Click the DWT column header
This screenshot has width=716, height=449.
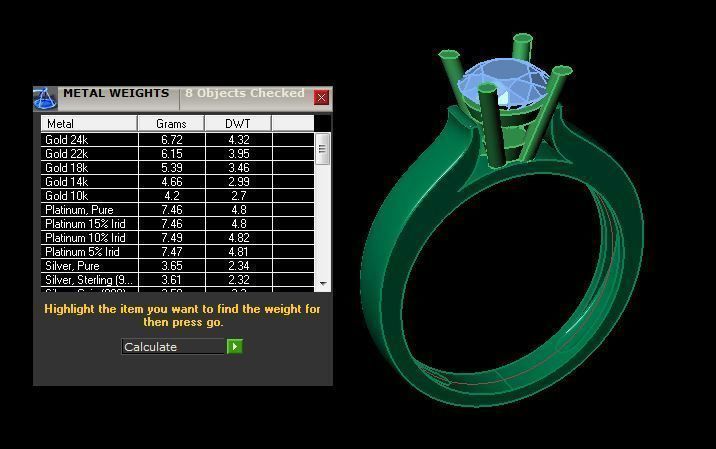click(x=238, y=123)
